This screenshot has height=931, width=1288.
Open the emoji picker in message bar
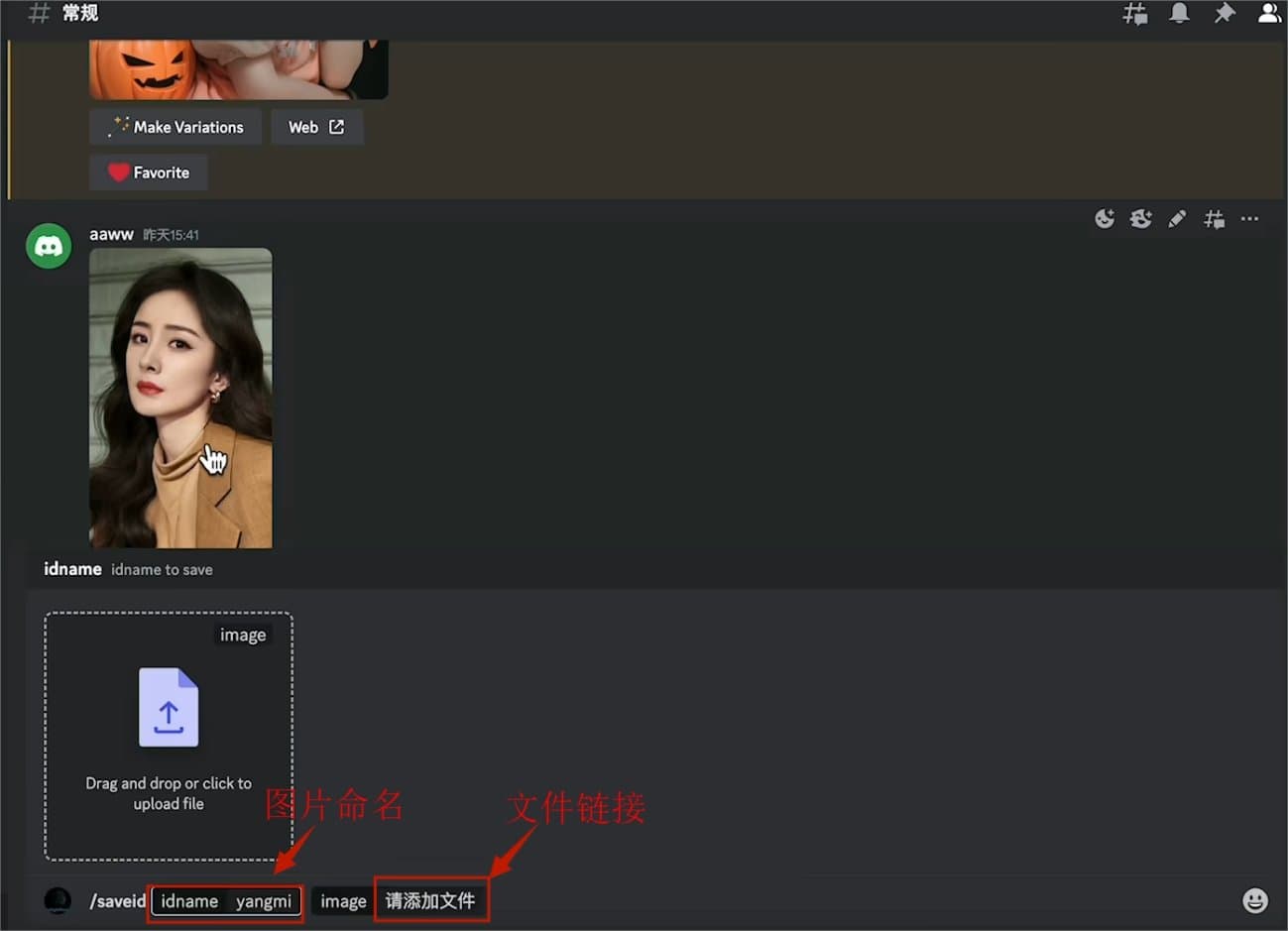click(x=1255, y=900)
